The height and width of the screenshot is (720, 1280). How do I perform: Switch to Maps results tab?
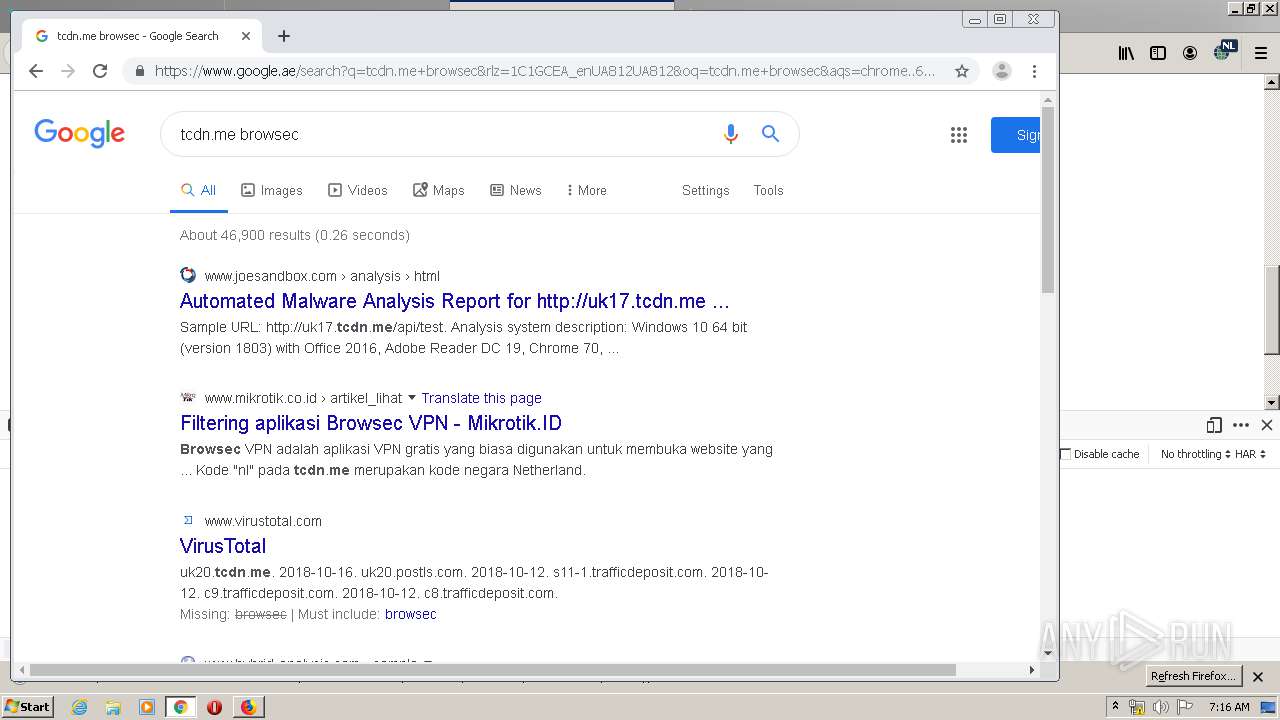pos(439,190)
